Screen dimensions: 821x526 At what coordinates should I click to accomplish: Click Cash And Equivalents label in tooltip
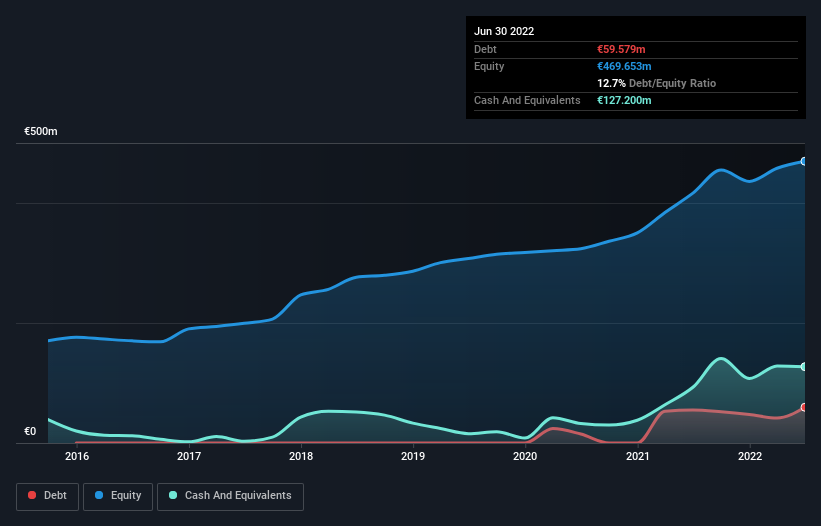pos(527,100)
